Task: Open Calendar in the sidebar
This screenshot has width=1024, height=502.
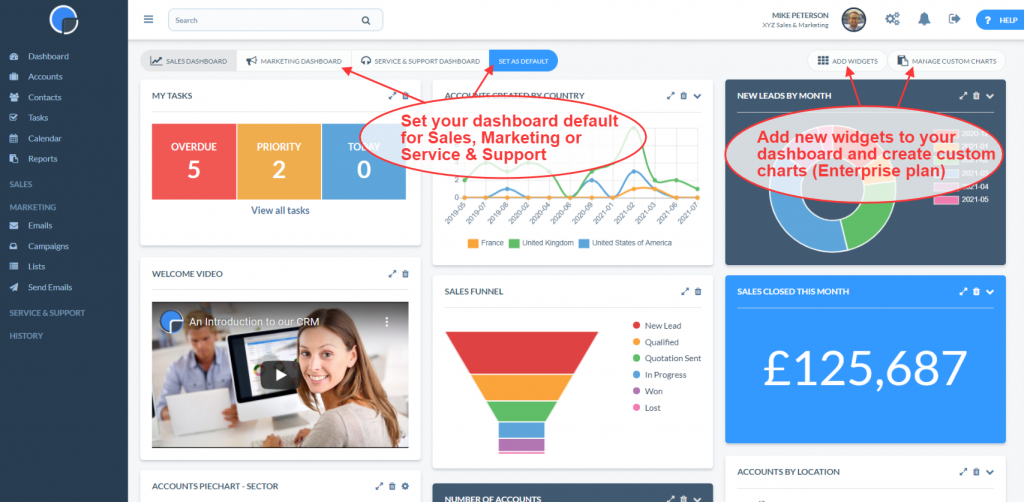Action: (44, 138)
